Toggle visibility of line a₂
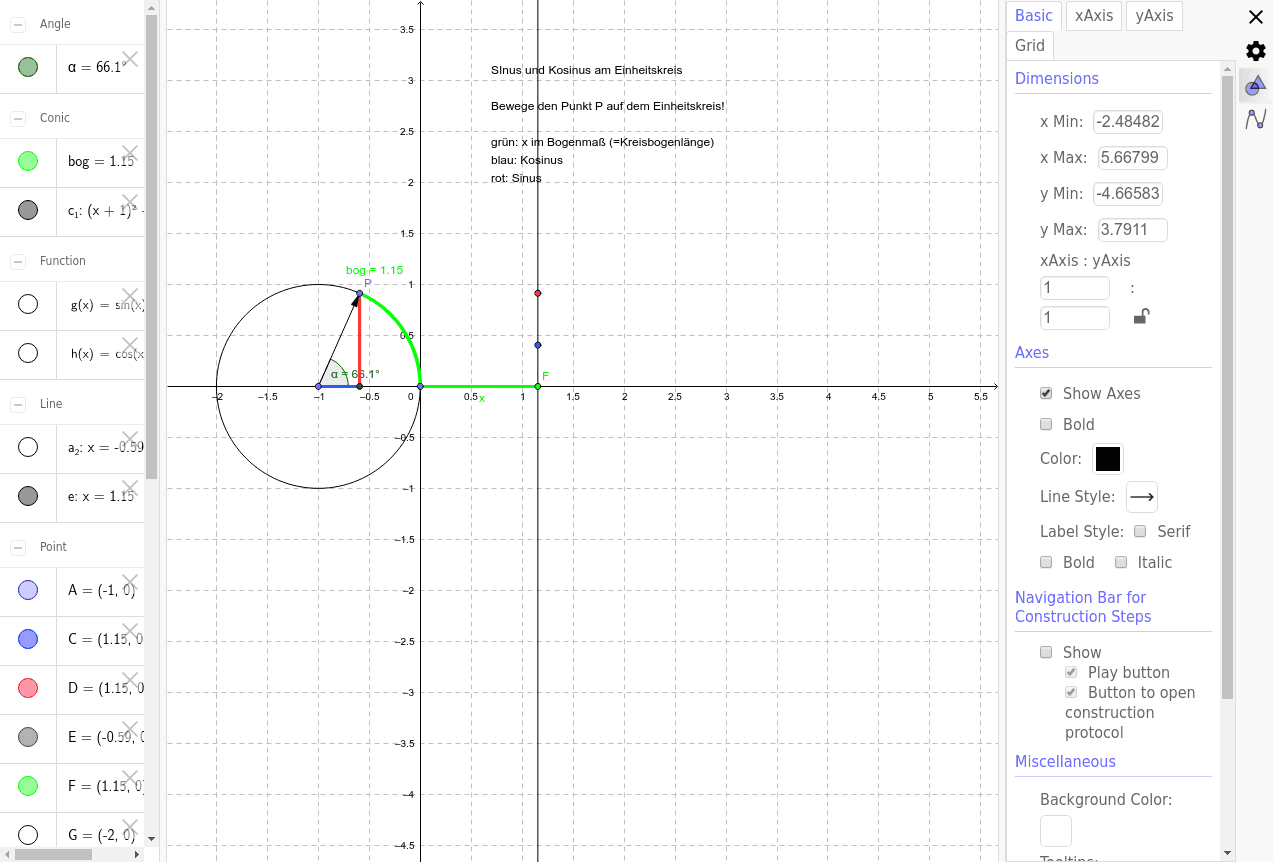The image size is (1275, 864). [x=28, y=447]
